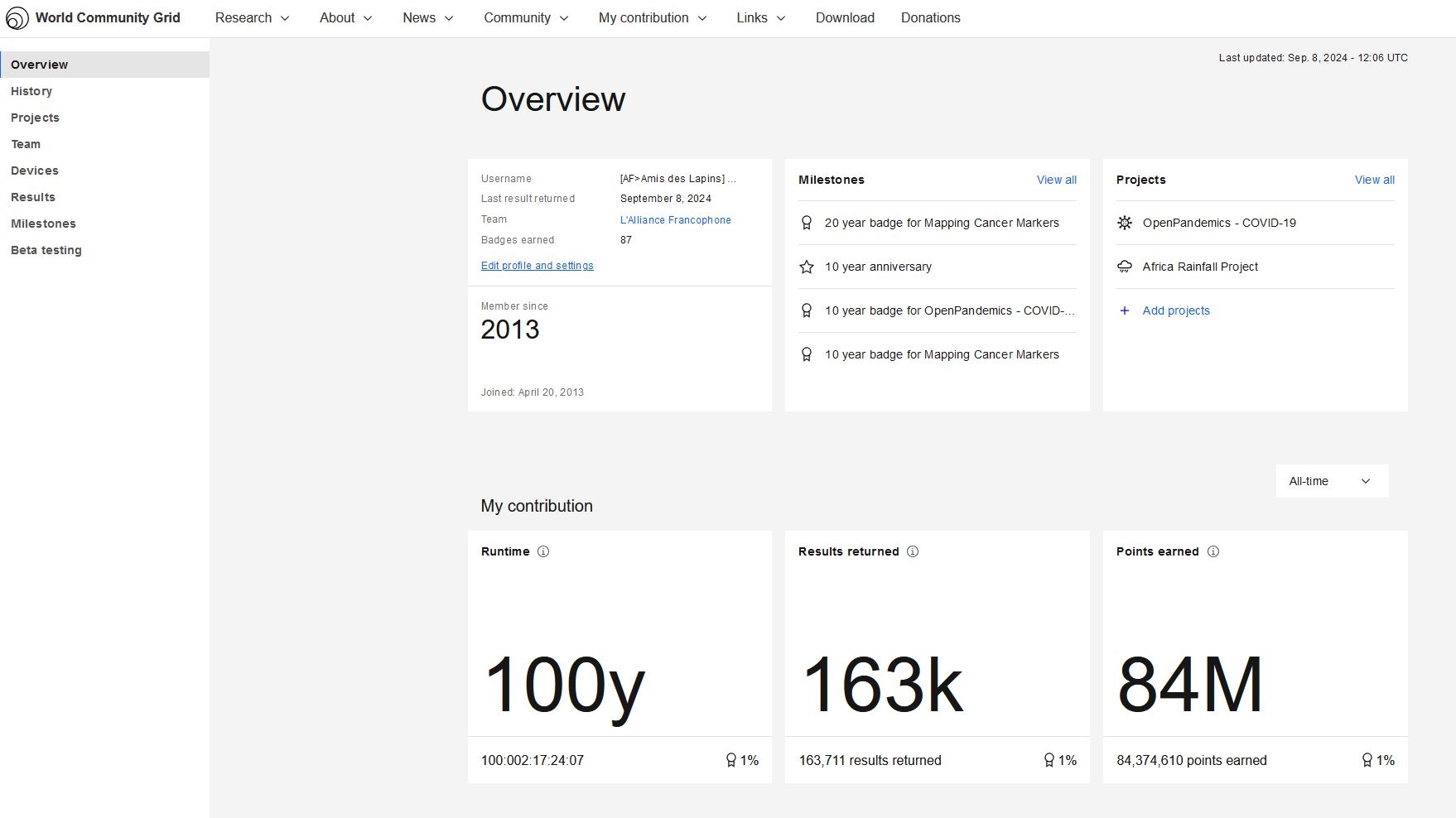
Task: Click the ribbon icon for 20 year badge milestone
Action: [807, 223]
